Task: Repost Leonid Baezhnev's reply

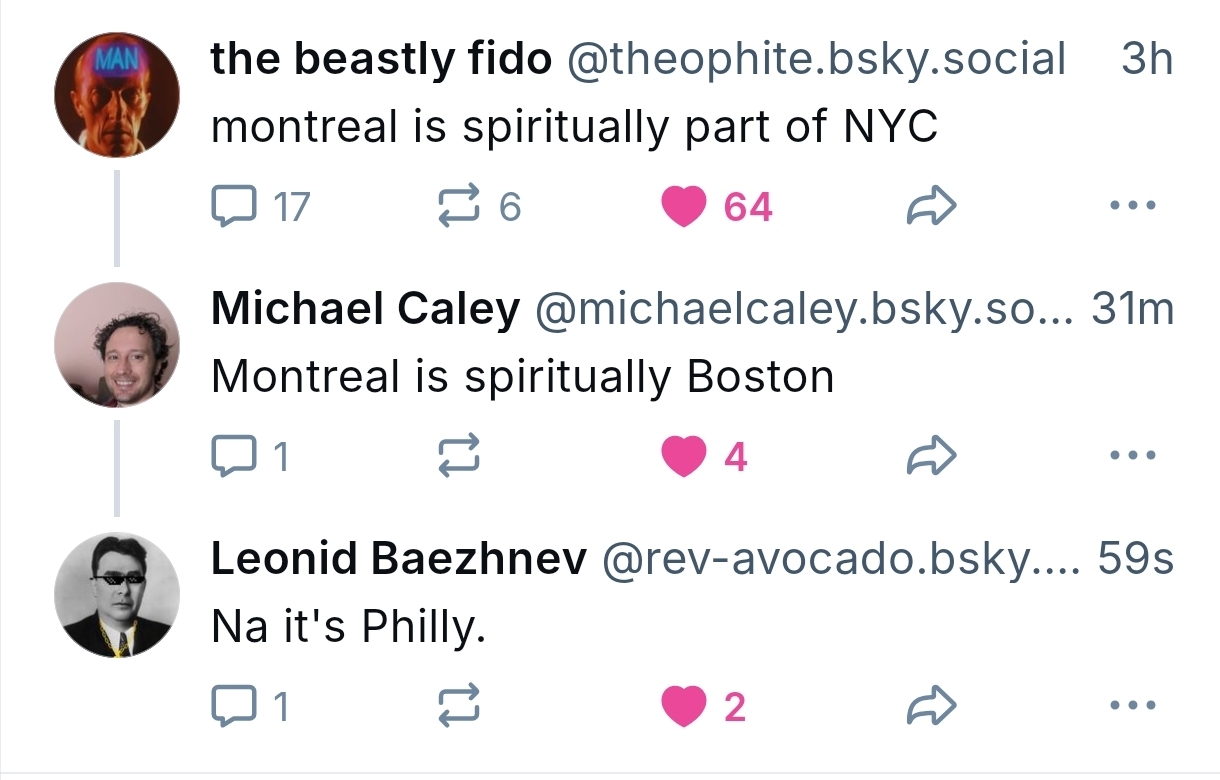Action: pyautogui.click(x=460, y=707)
